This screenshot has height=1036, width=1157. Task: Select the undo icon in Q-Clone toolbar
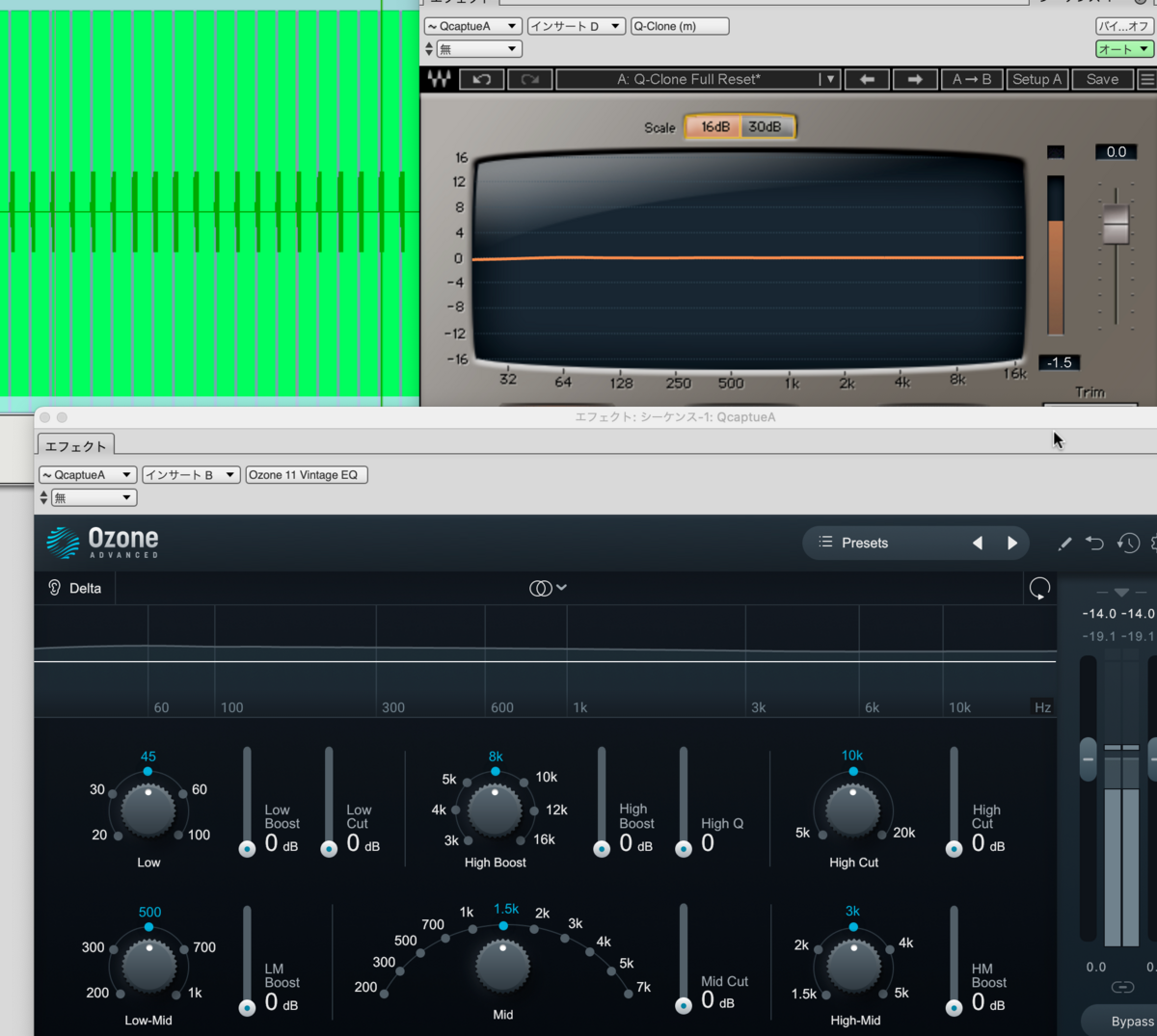click(482, 79)
